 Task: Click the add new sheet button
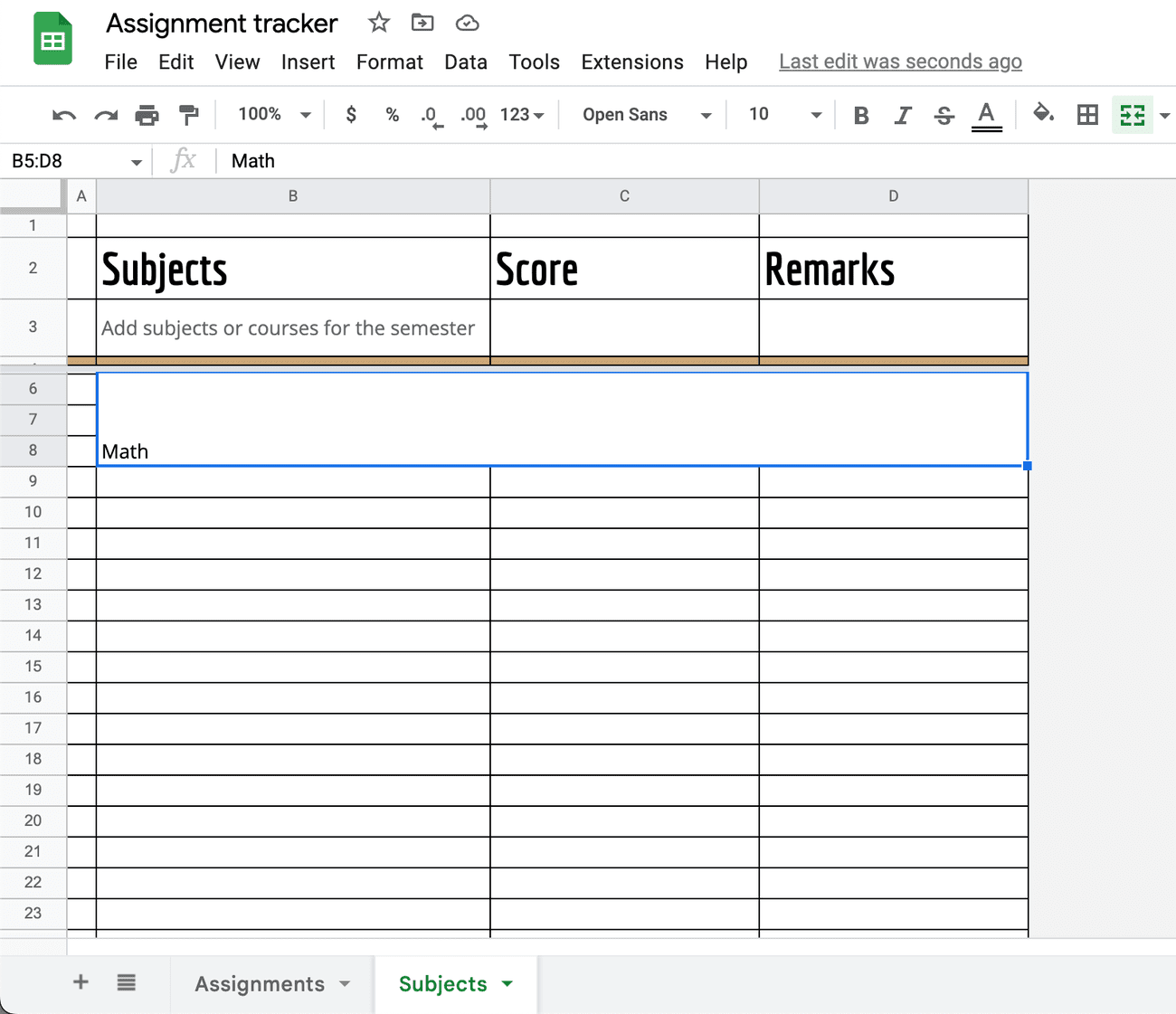81,982
